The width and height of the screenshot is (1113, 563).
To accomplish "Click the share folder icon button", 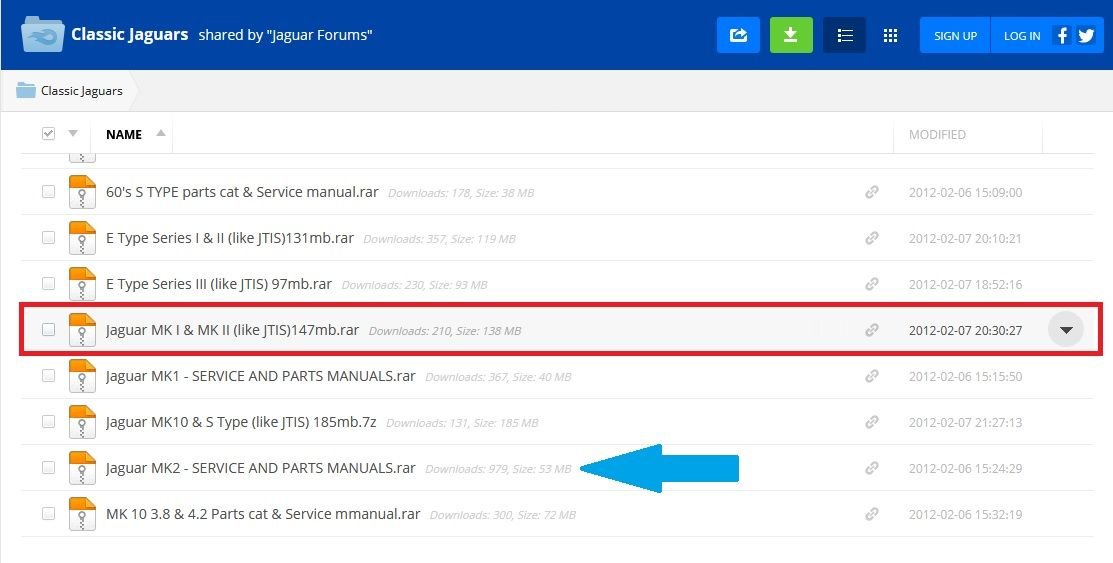I will (738, 35).
